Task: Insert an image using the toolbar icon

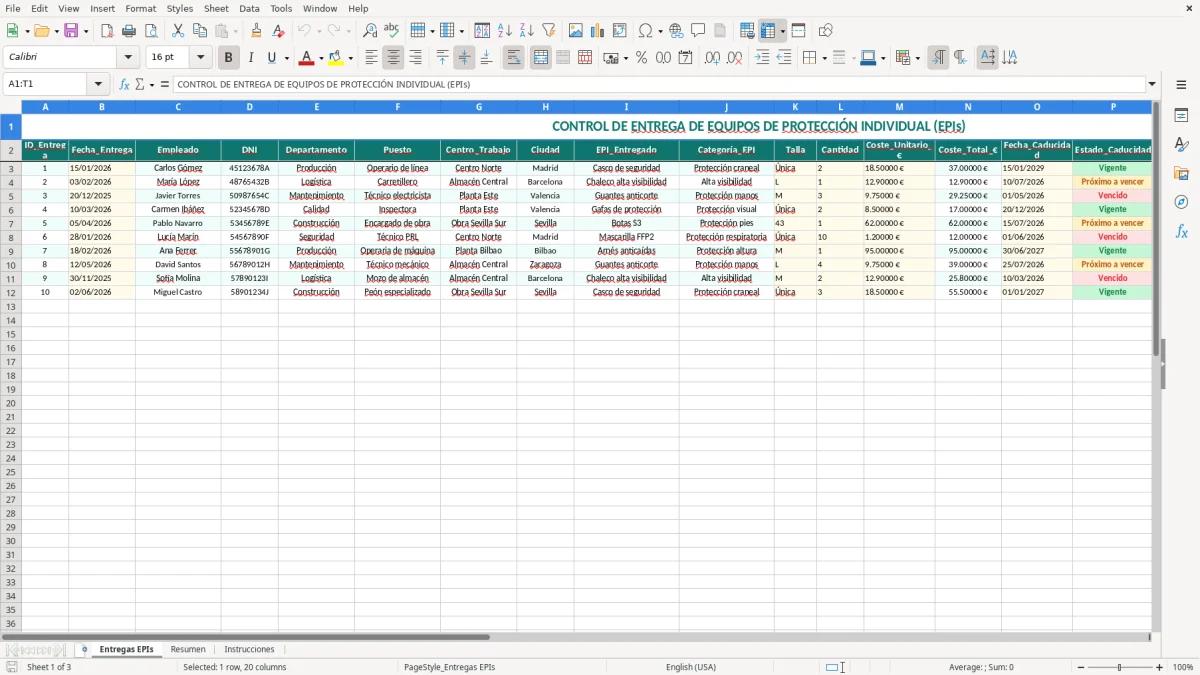Action: 576,31
